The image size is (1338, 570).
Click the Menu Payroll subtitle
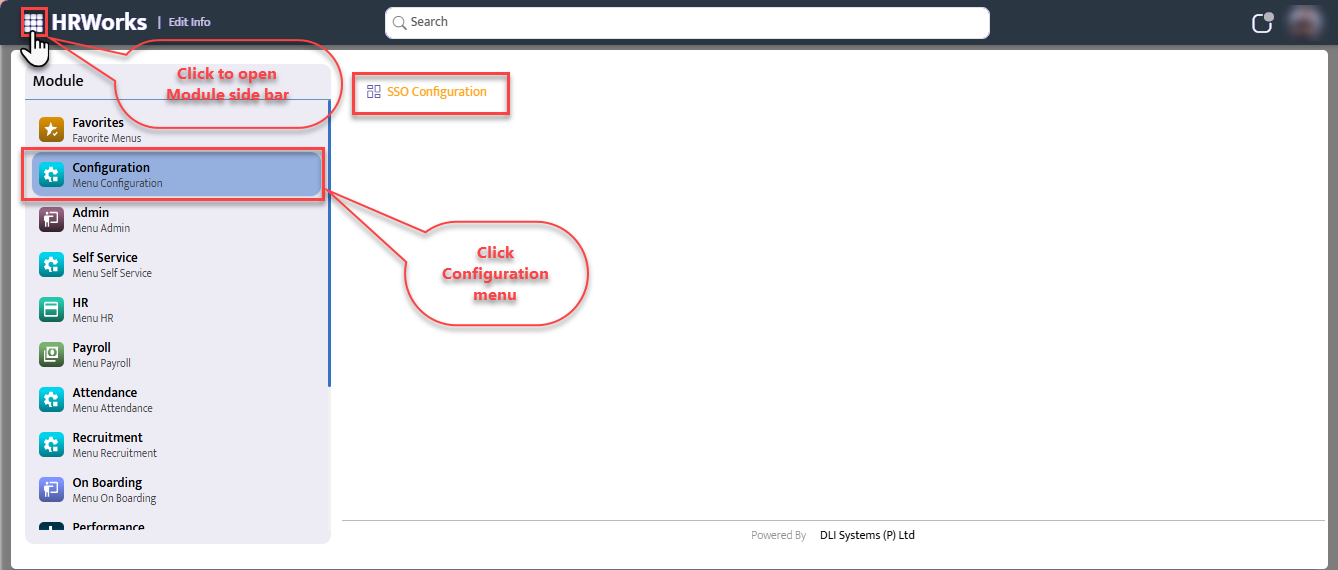pyautogui.click(x=102, y=363)
